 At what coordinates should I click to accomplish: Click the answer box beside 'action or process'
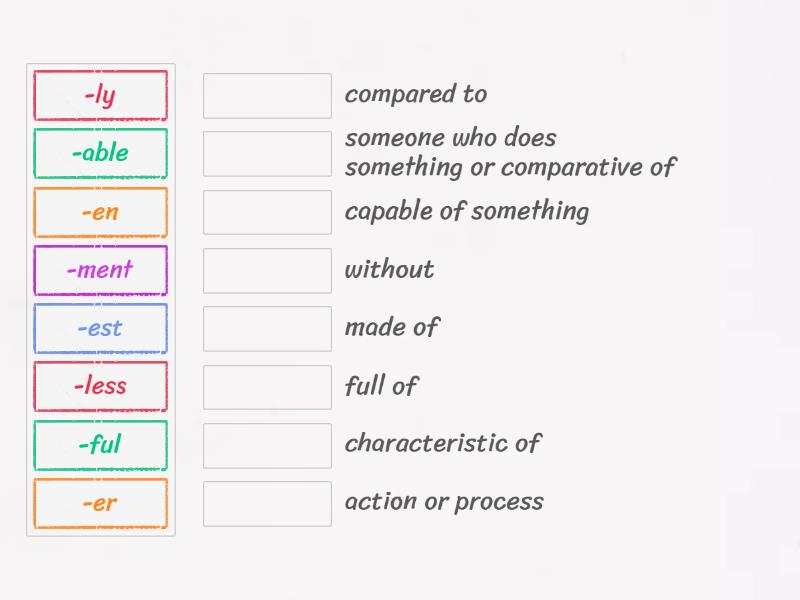point(266,503)
